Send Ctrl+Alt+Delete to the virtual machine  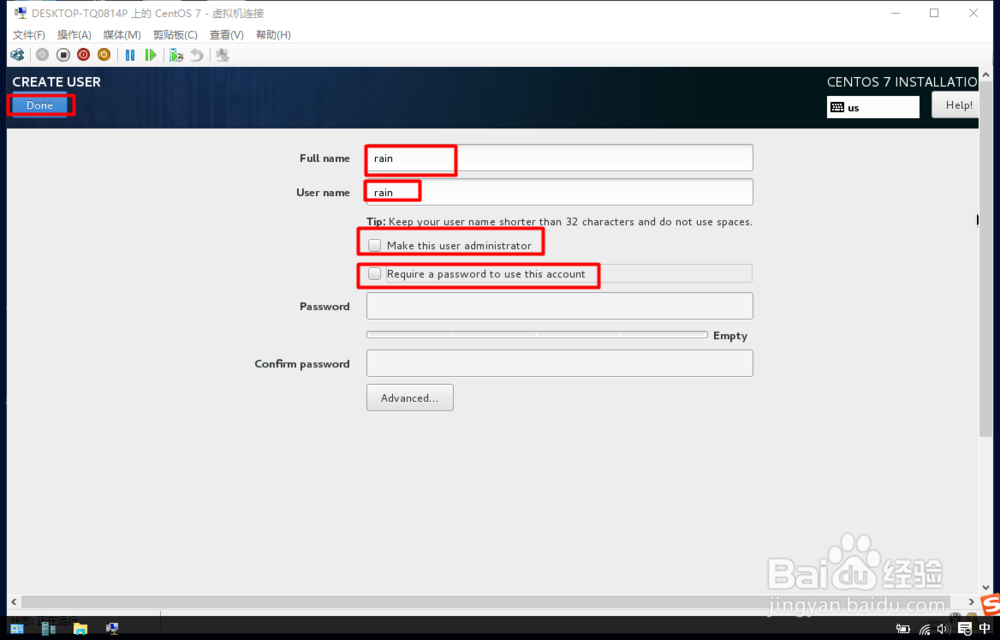coord(17,54)
